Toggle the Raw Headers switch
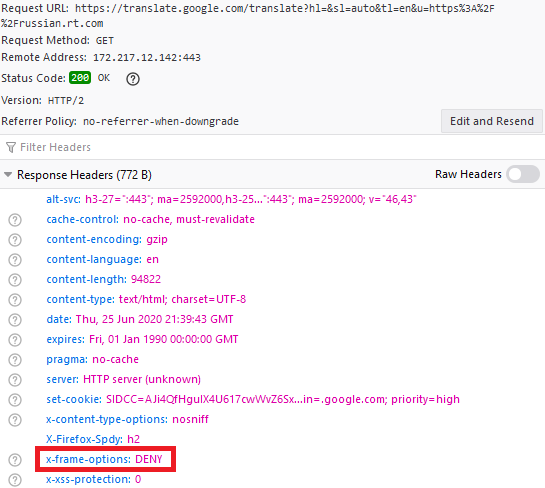This screenshot has width=545, height=488. pos(523,174)
